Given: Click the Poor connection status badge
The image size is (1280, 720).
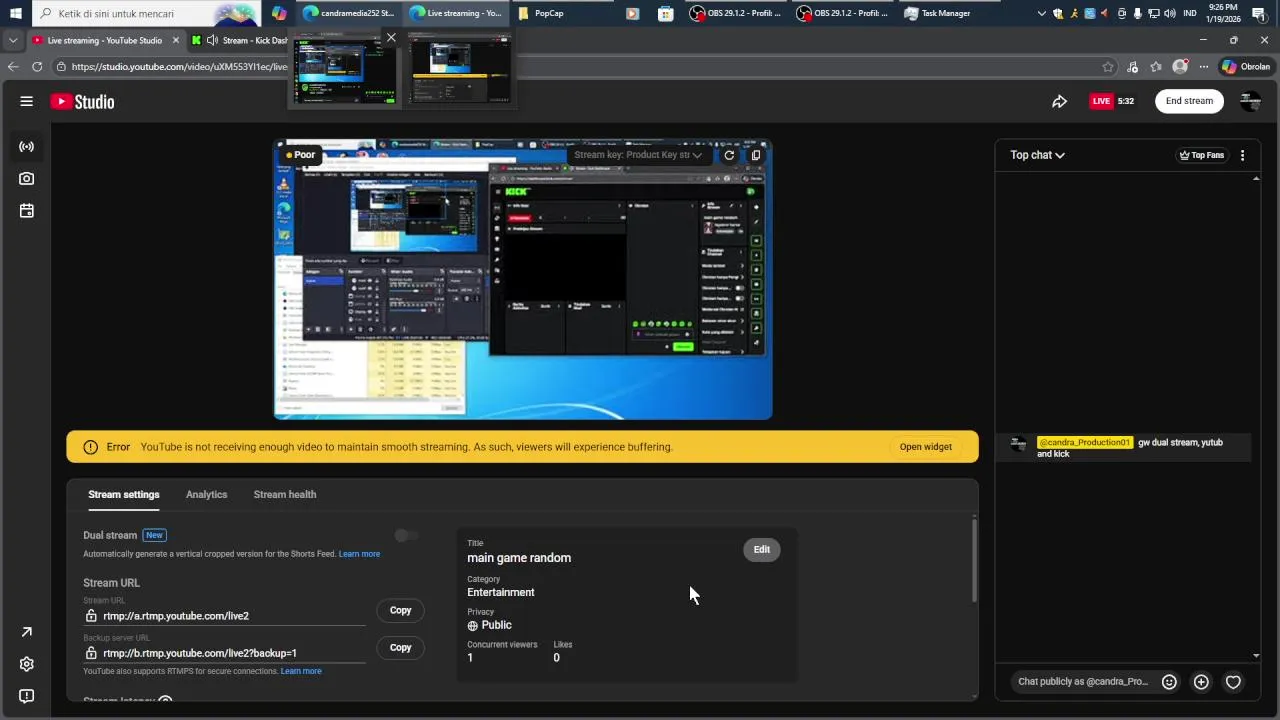Looking at the screenshot, I should (x=300, y=155).
